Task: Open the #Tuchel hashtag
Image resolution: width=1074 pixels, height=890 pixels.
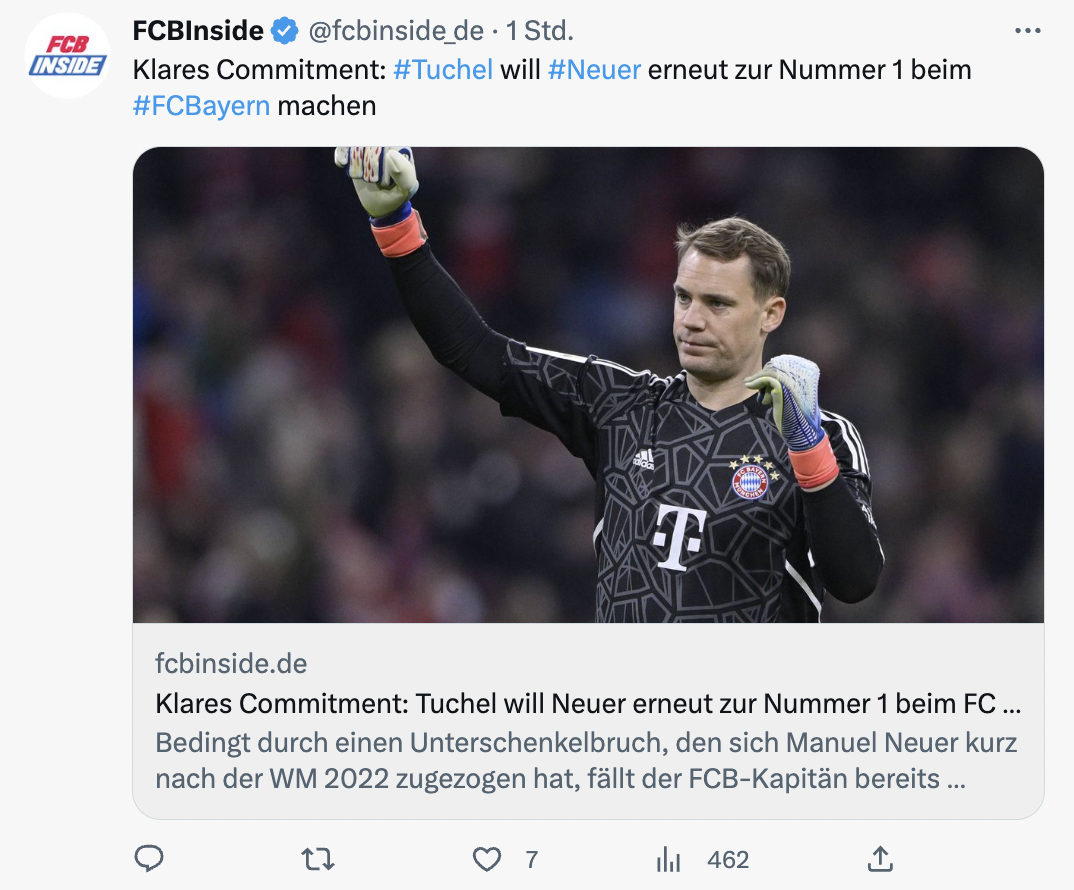Action: [x=443, y=70]
